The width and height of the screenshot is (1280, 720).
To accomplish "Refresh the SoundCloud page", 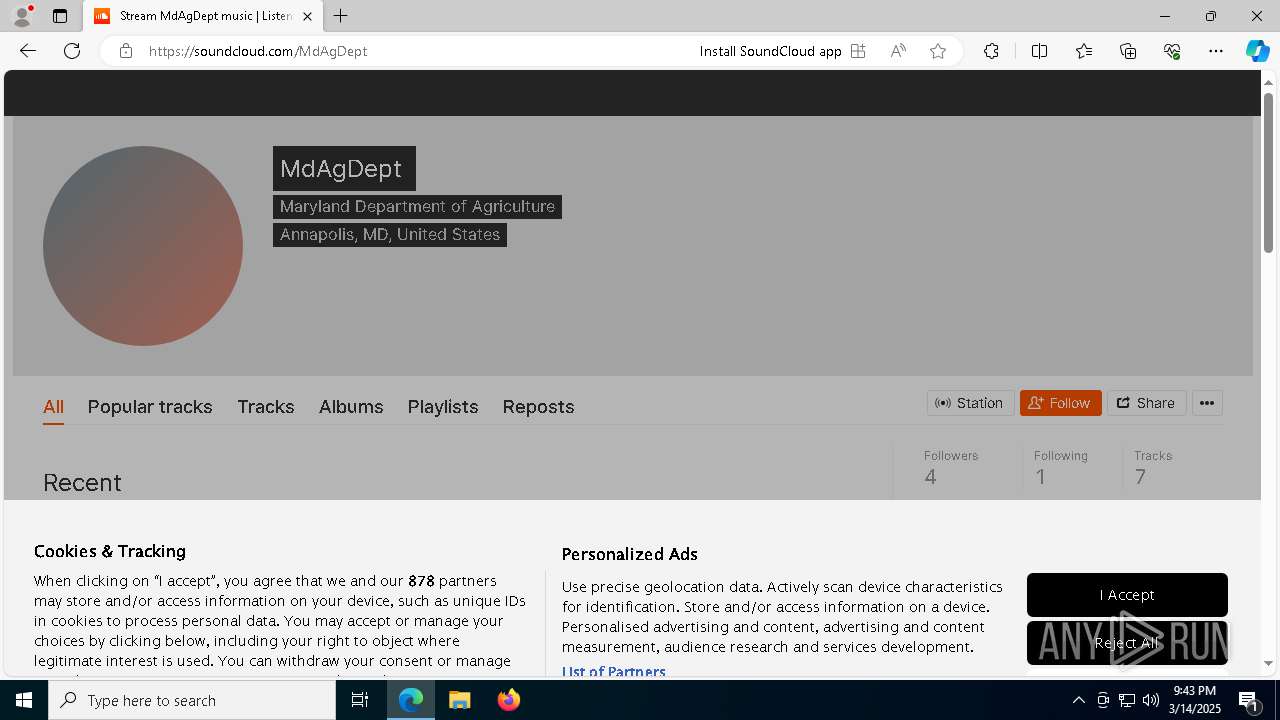I will (x=72, y=51).
